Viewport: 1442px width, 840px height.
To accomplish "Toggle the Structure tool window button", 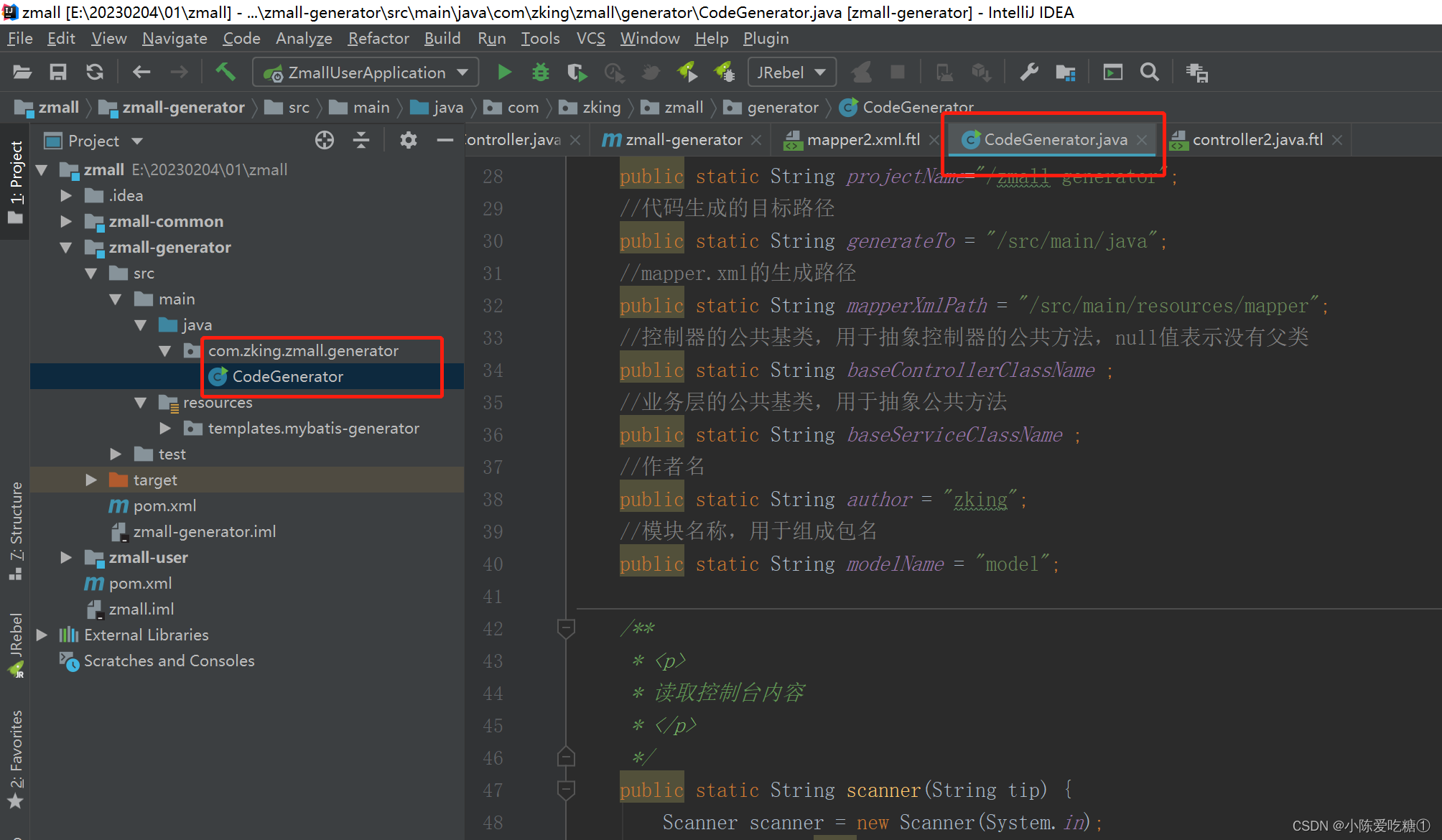I will (x=16, y=528).
